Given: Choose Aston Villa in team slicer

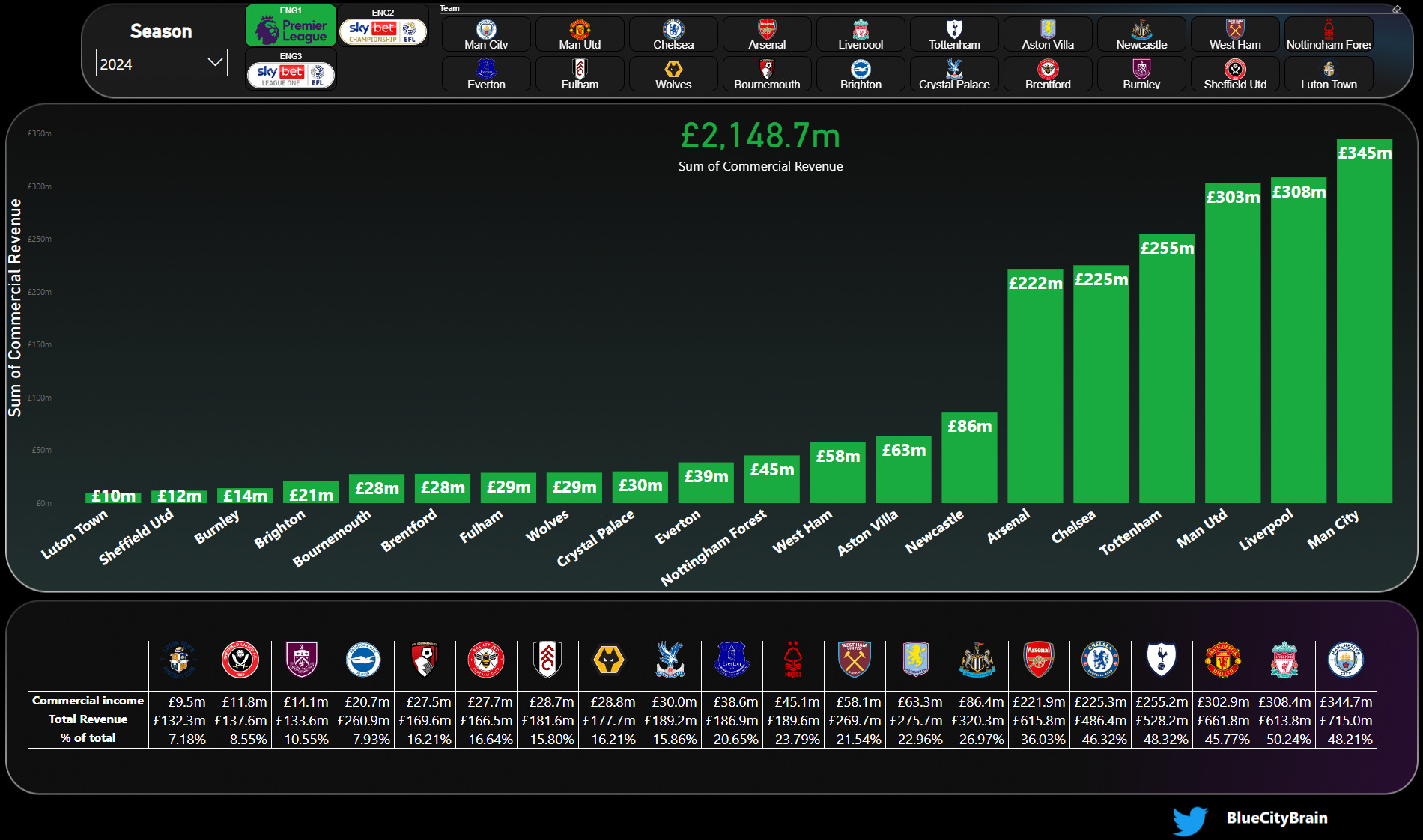Looking at the screenshot, I should pyautogui.click(x=1048, y=34).
